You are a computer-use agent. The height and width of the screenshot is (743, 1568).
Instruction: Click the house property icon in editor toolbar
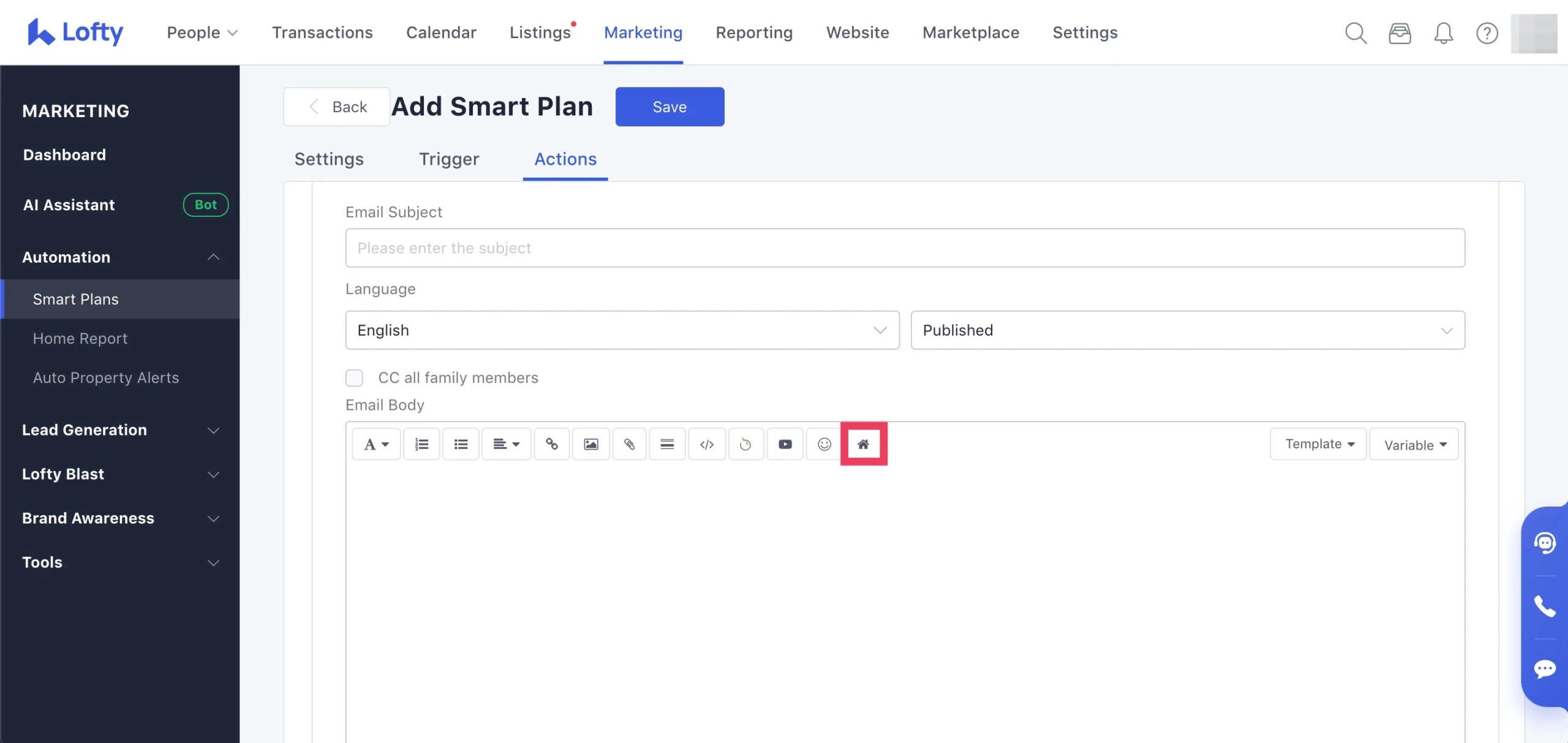pos(863,444)
